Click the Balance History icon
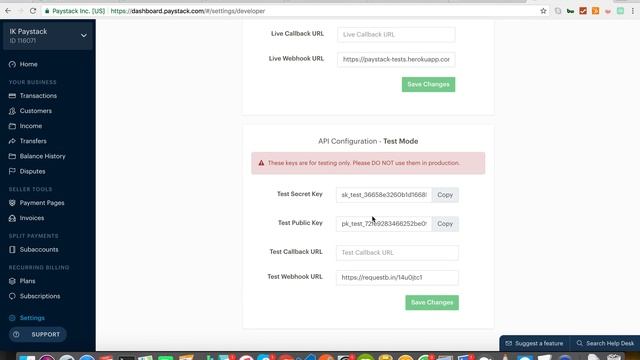Viewport: 640px width, 360px height. 12,156
